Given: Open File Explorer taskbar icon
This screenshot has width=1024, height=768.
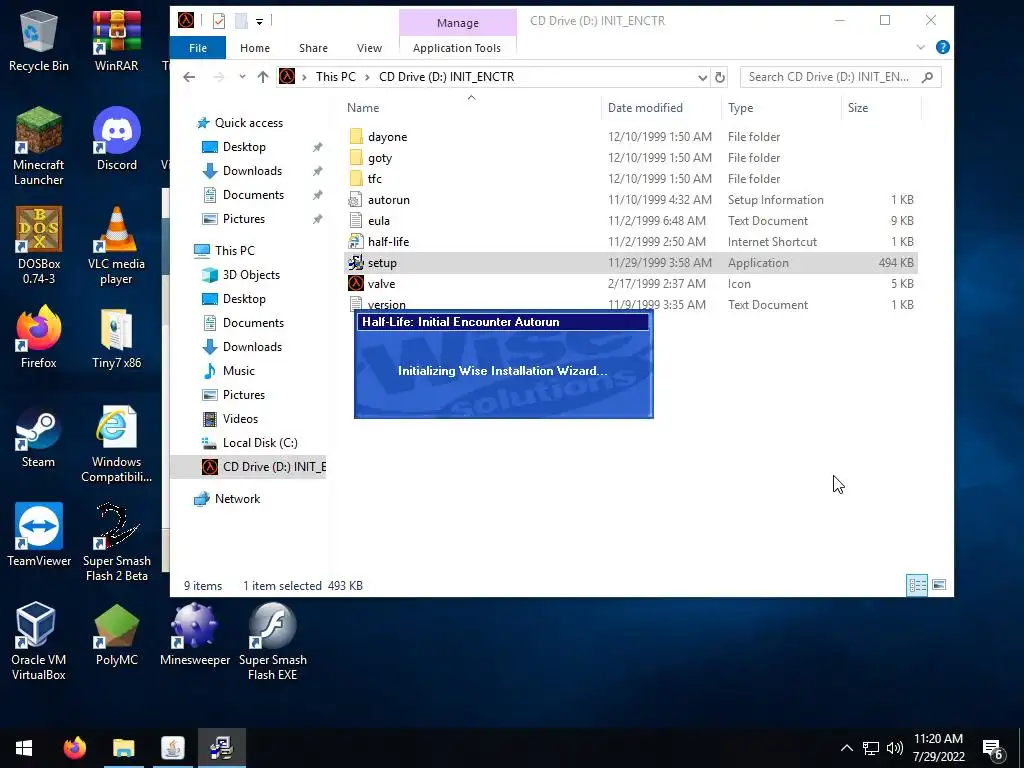Looking at the screenshot, I should (123, 748).
